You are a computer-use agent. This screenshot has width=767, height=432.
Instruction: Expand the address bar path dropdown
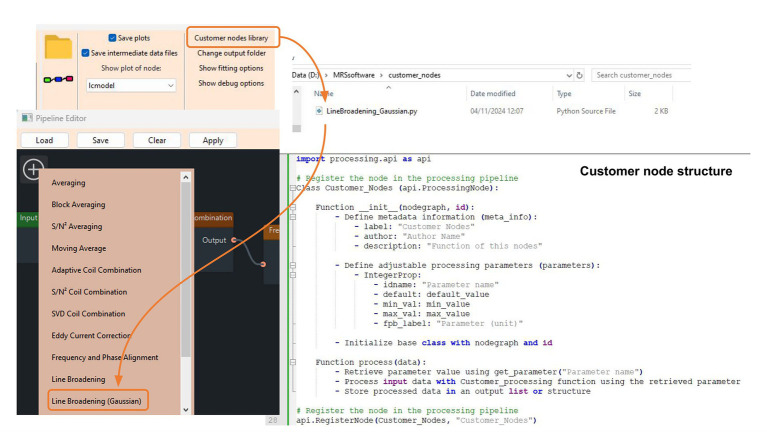coord(569,75)
